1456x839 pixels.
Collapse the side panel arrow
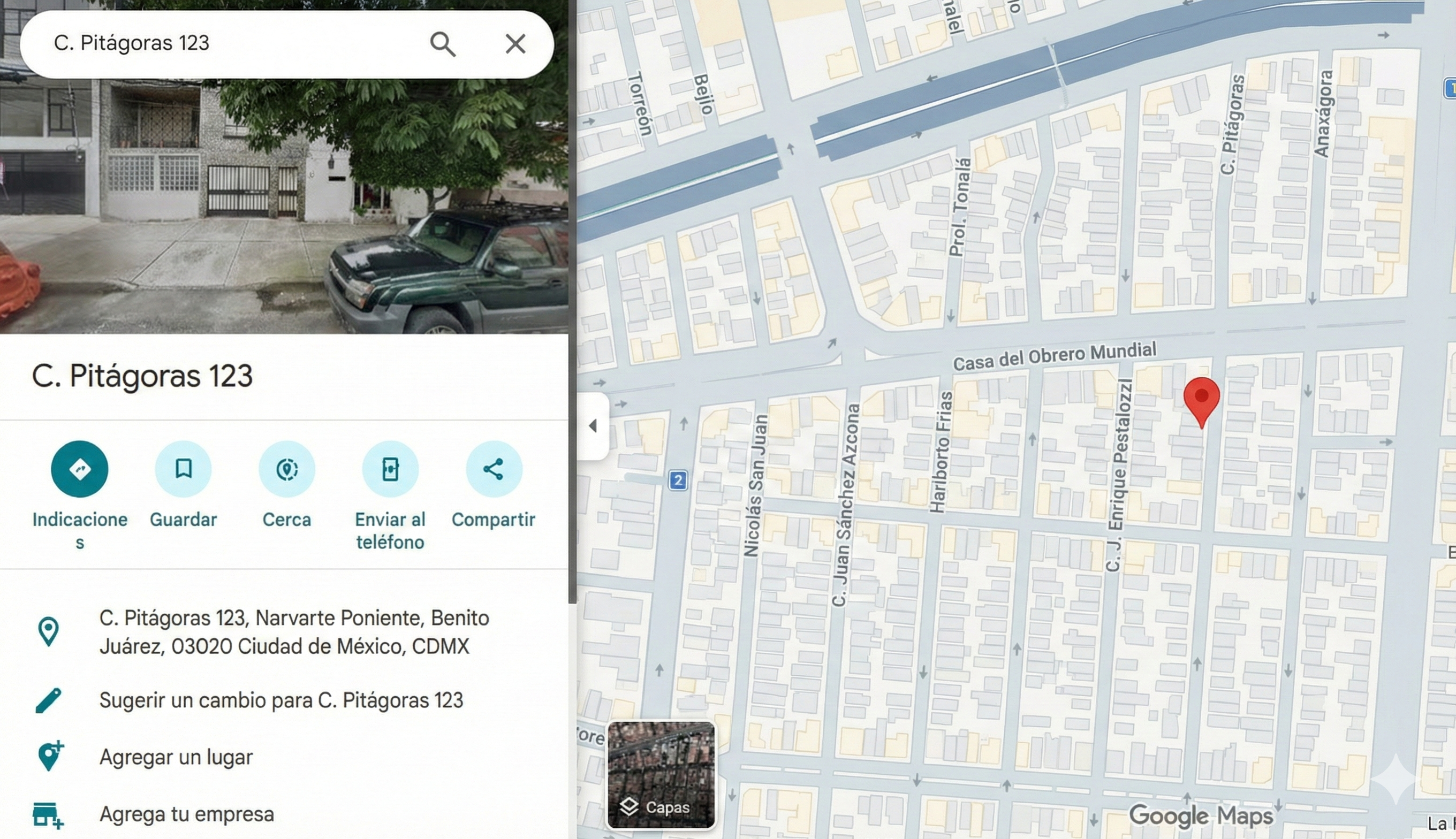(x=593, y=426)
